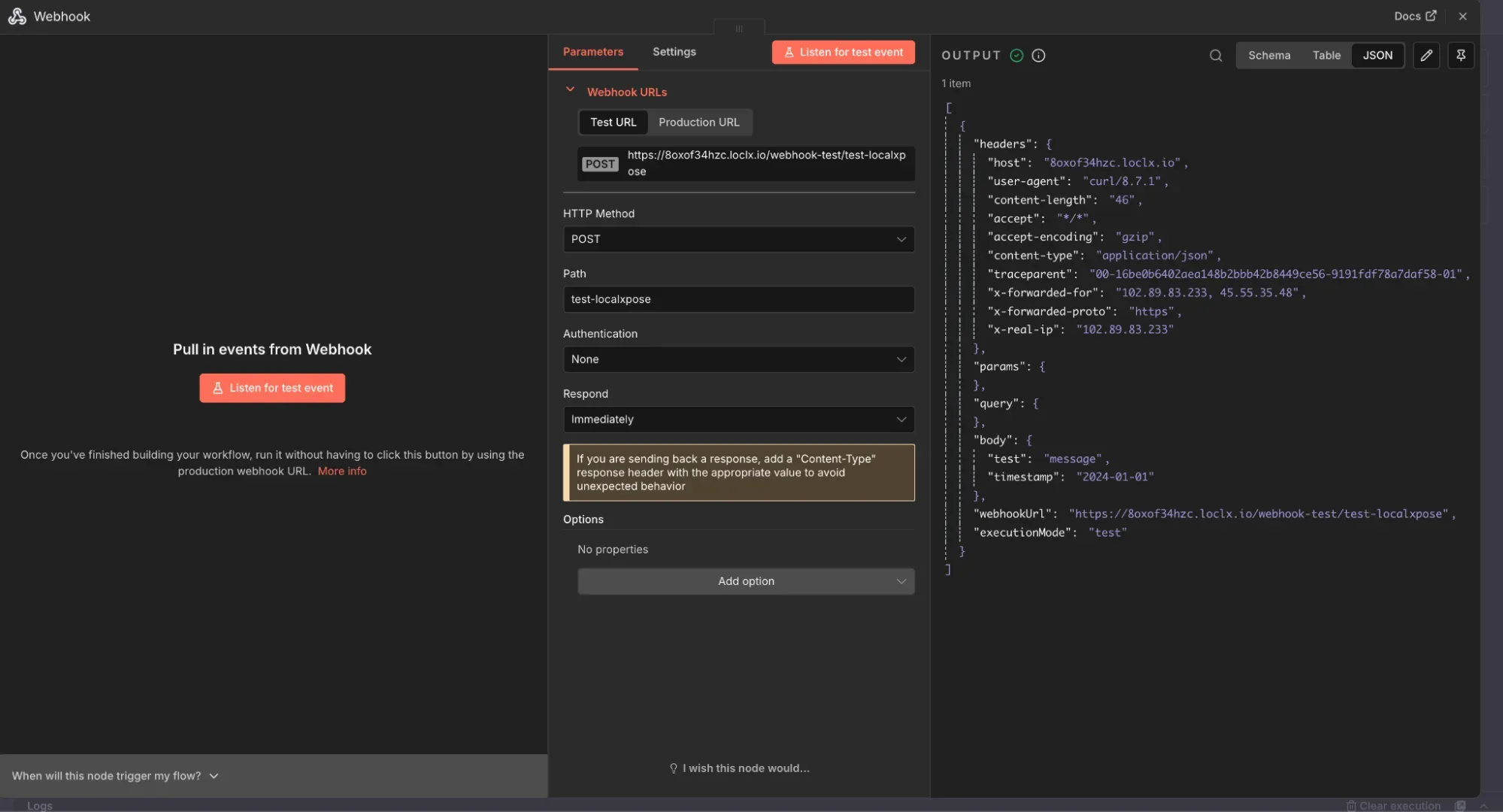Click the edit output pencil icon

(1426, 55)
